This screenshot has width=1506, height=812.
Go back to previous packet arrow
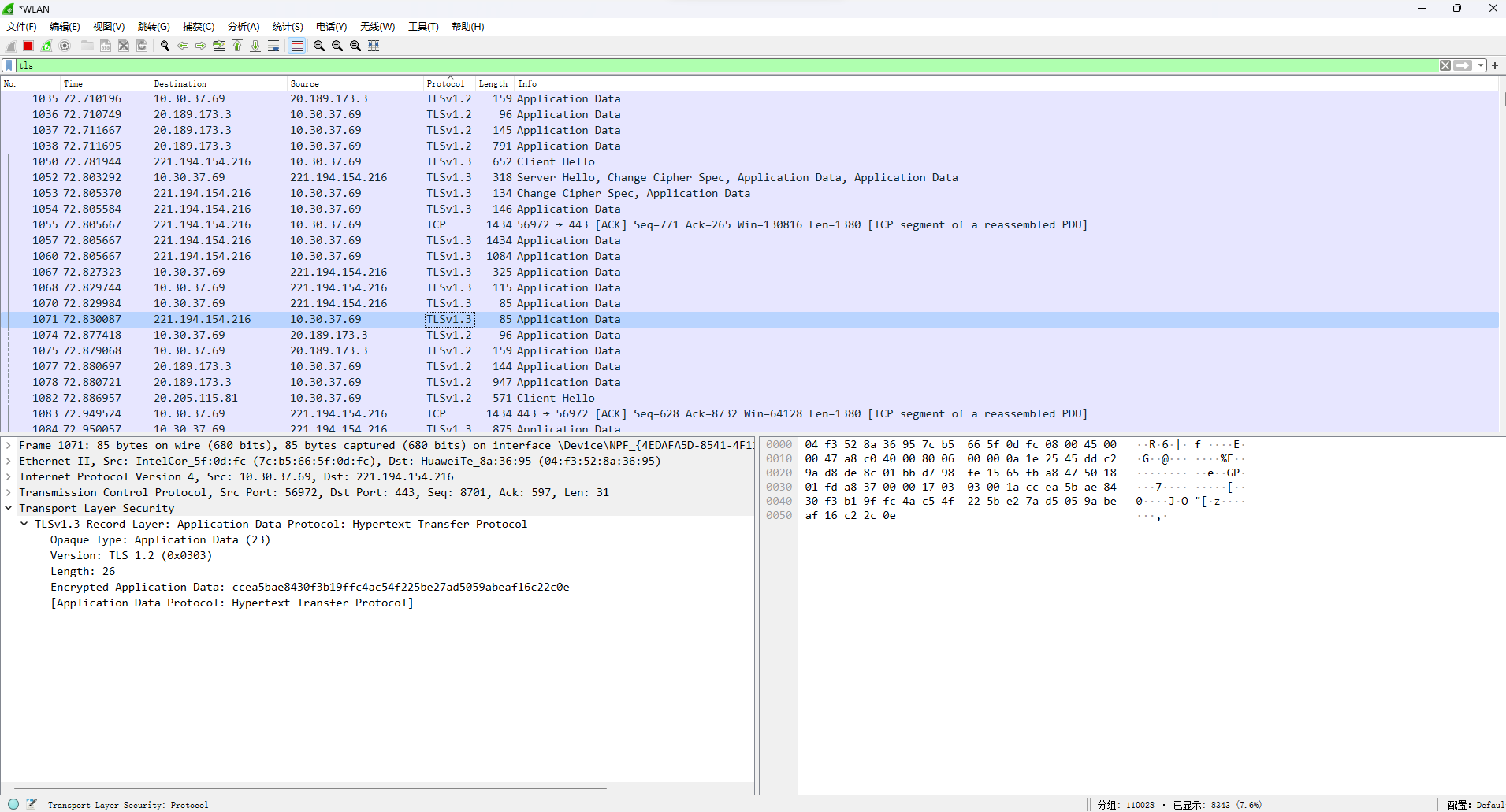tap(183, 46)
